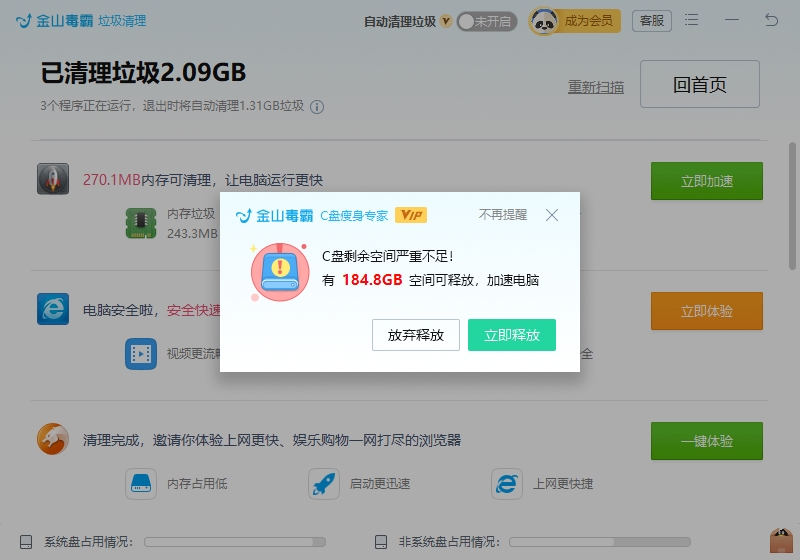Click the brown box icon at bottom right corner
Viewport: 800px width, 560px height.
781,541
